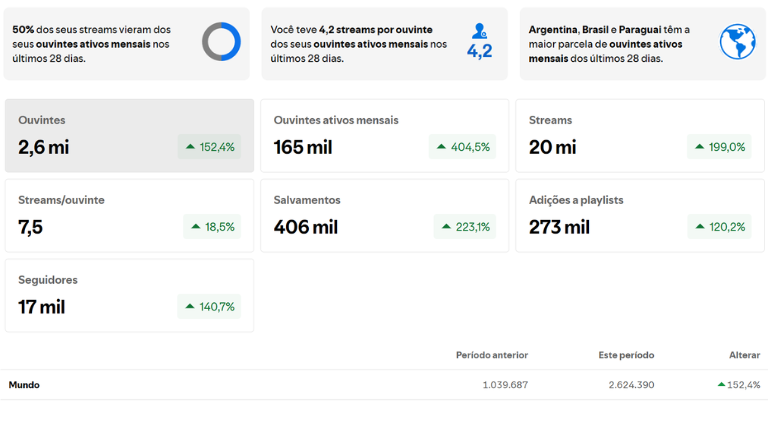Select the Adições a playlists card
The image size is (768, 432).
[640, 216]
